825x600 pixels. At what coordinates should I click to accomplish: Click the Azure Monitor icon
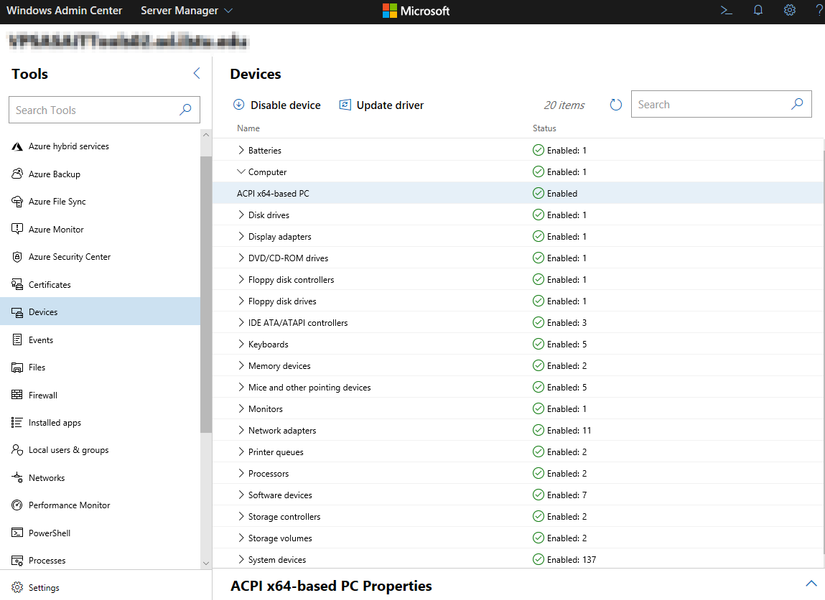pos(17,229)
